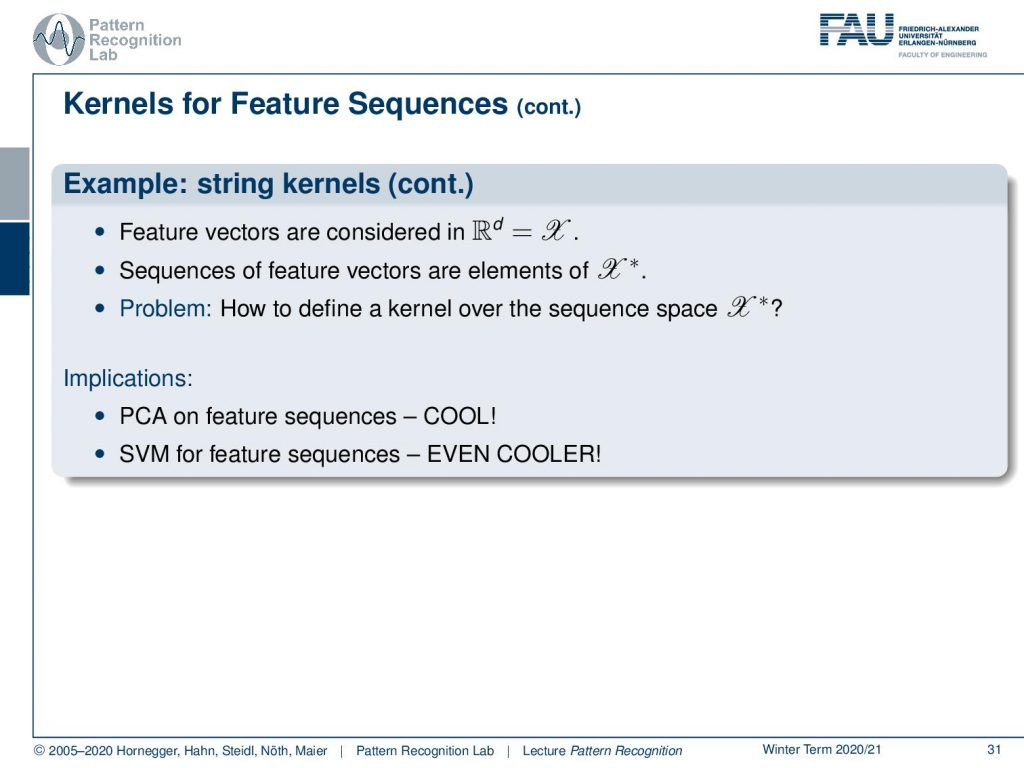Image resolution: width=1024 pixels, height=768 pixels.
Task: Click the SVM for feature sequences bullet
Action: (360, 454)
